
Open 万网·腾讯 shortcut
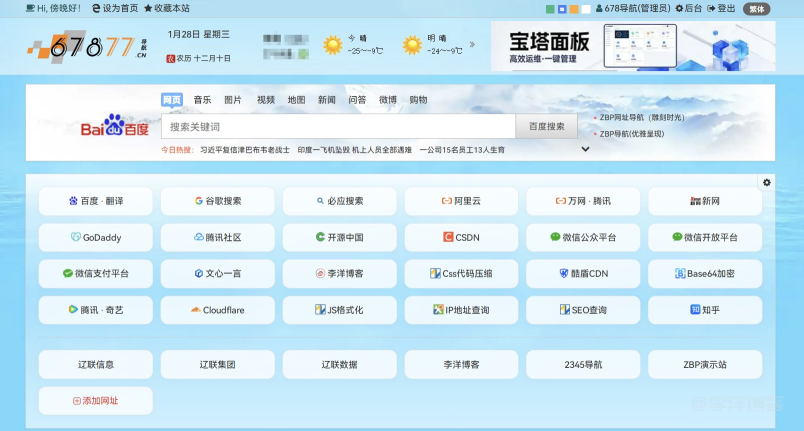coord(583,201)
